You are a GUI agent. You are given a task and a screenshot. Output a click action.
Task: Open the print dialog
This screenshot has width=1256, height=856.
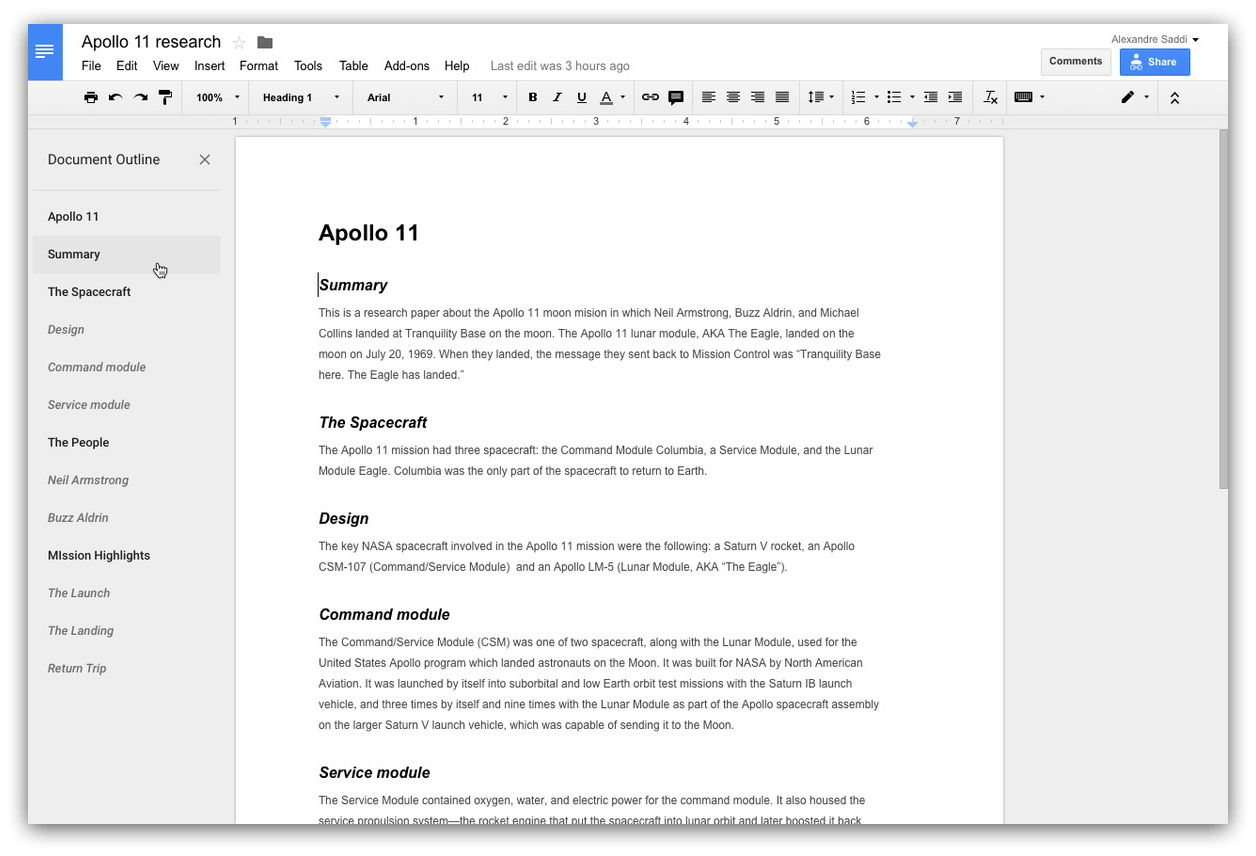click(x=91, y=97)
